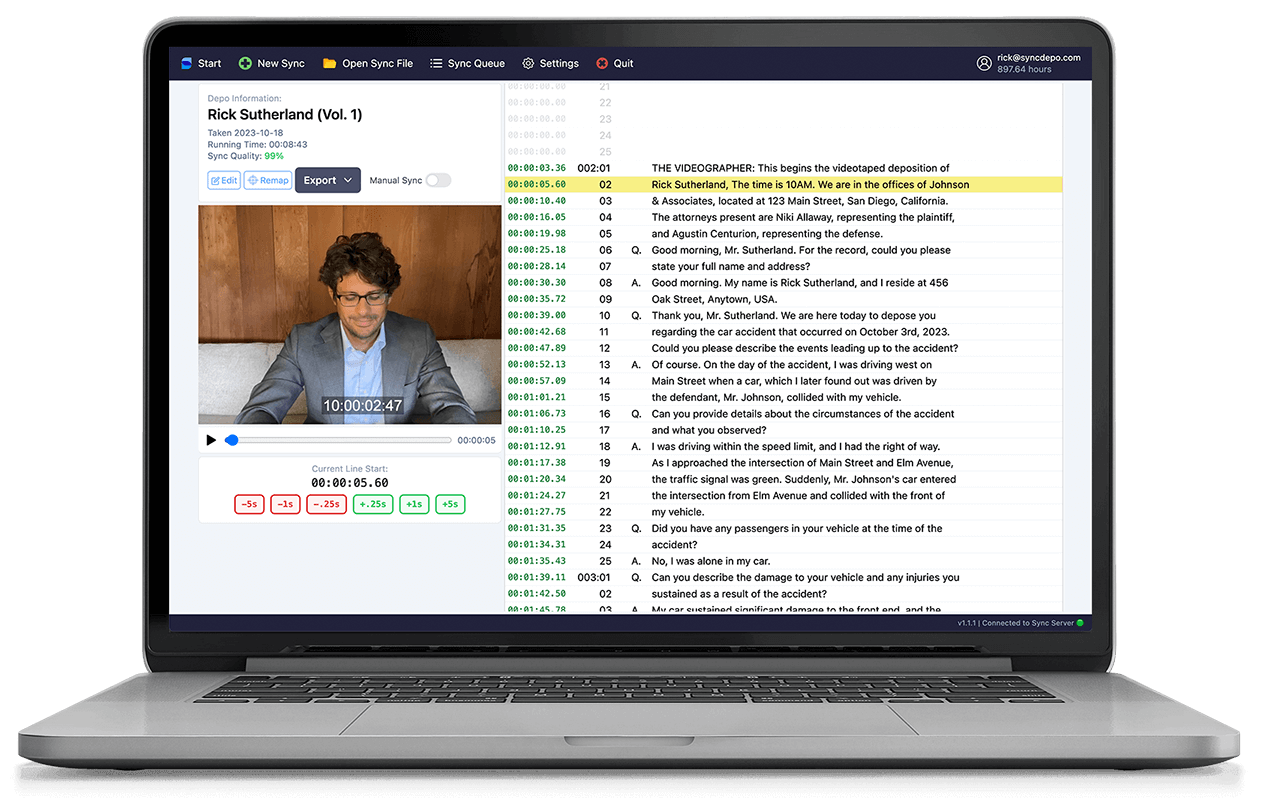Enable the Manual Sync toggle

point(438,180)
